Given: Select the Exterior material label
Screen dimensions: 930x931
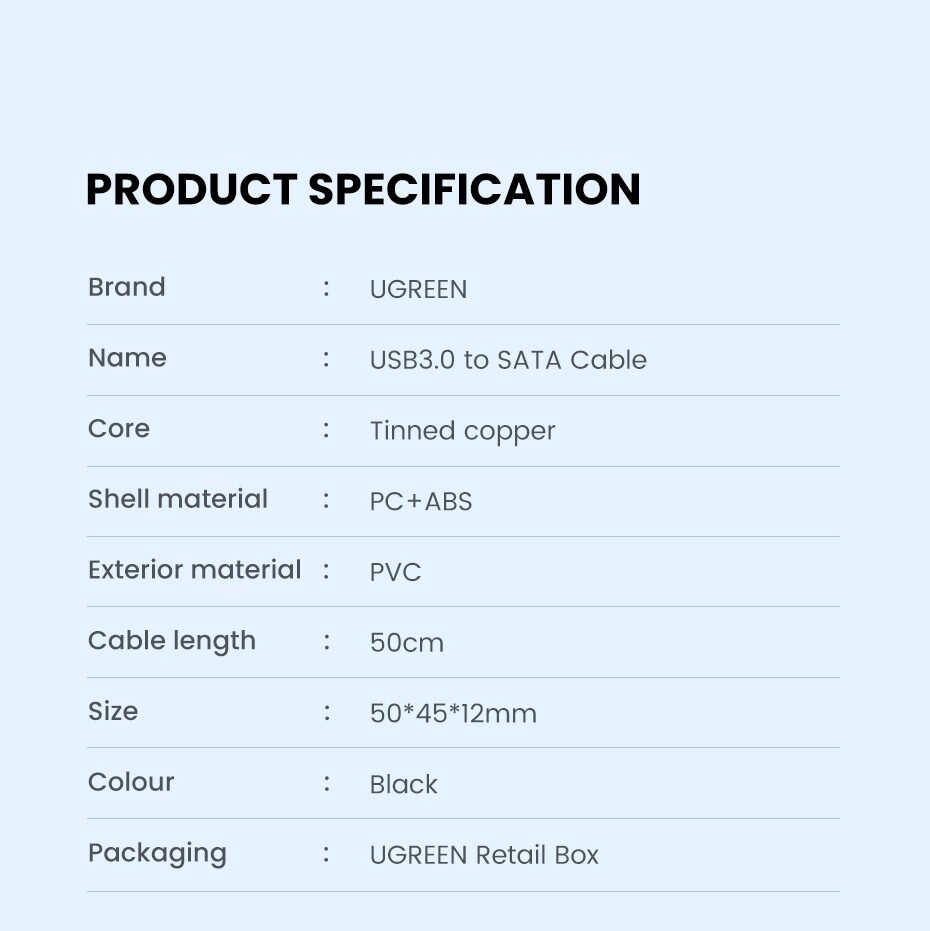Looking at the screenshot, I should (x=194, y=570).
